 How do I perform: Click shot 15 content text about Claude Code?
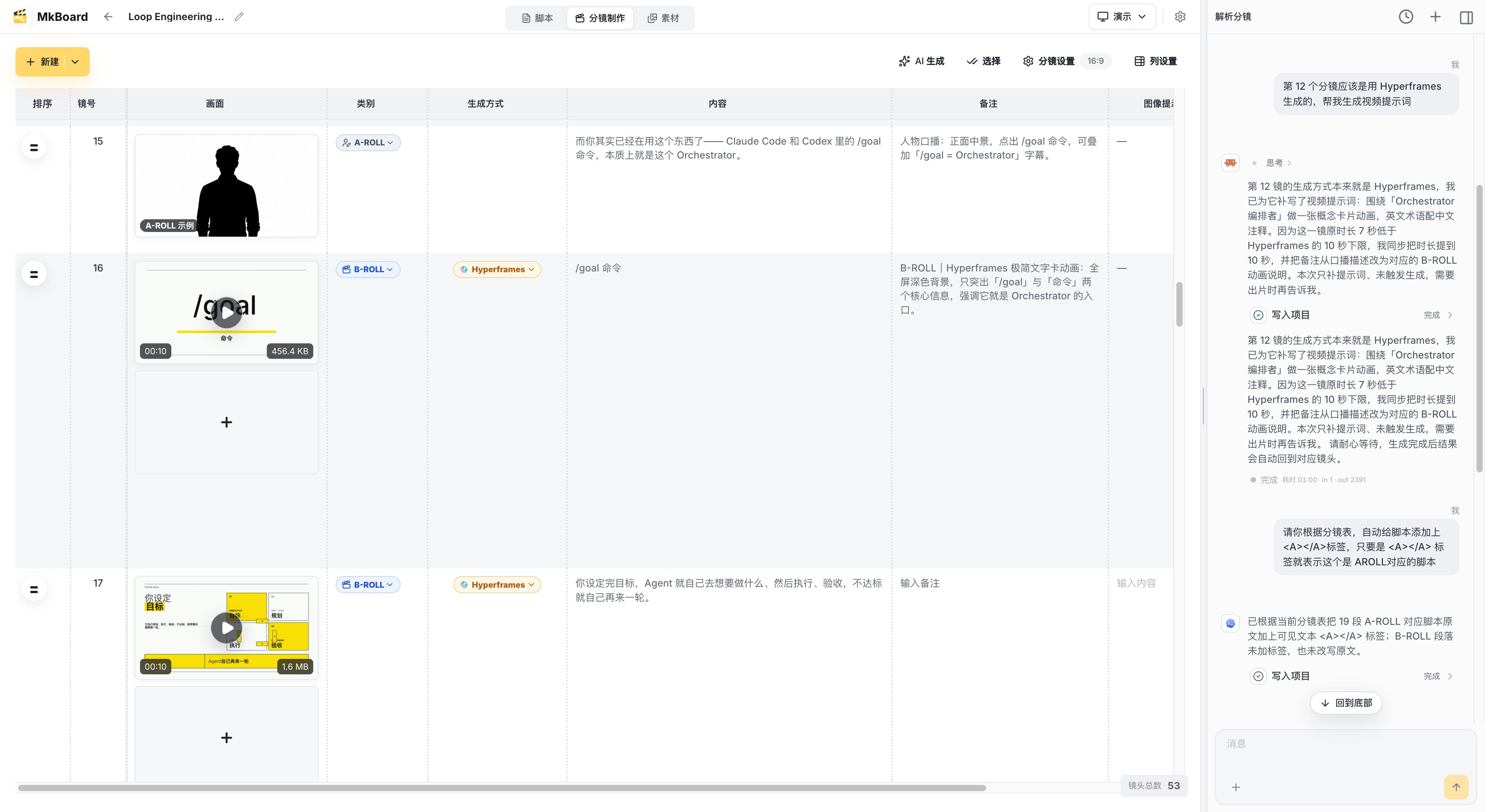point(728,148)
